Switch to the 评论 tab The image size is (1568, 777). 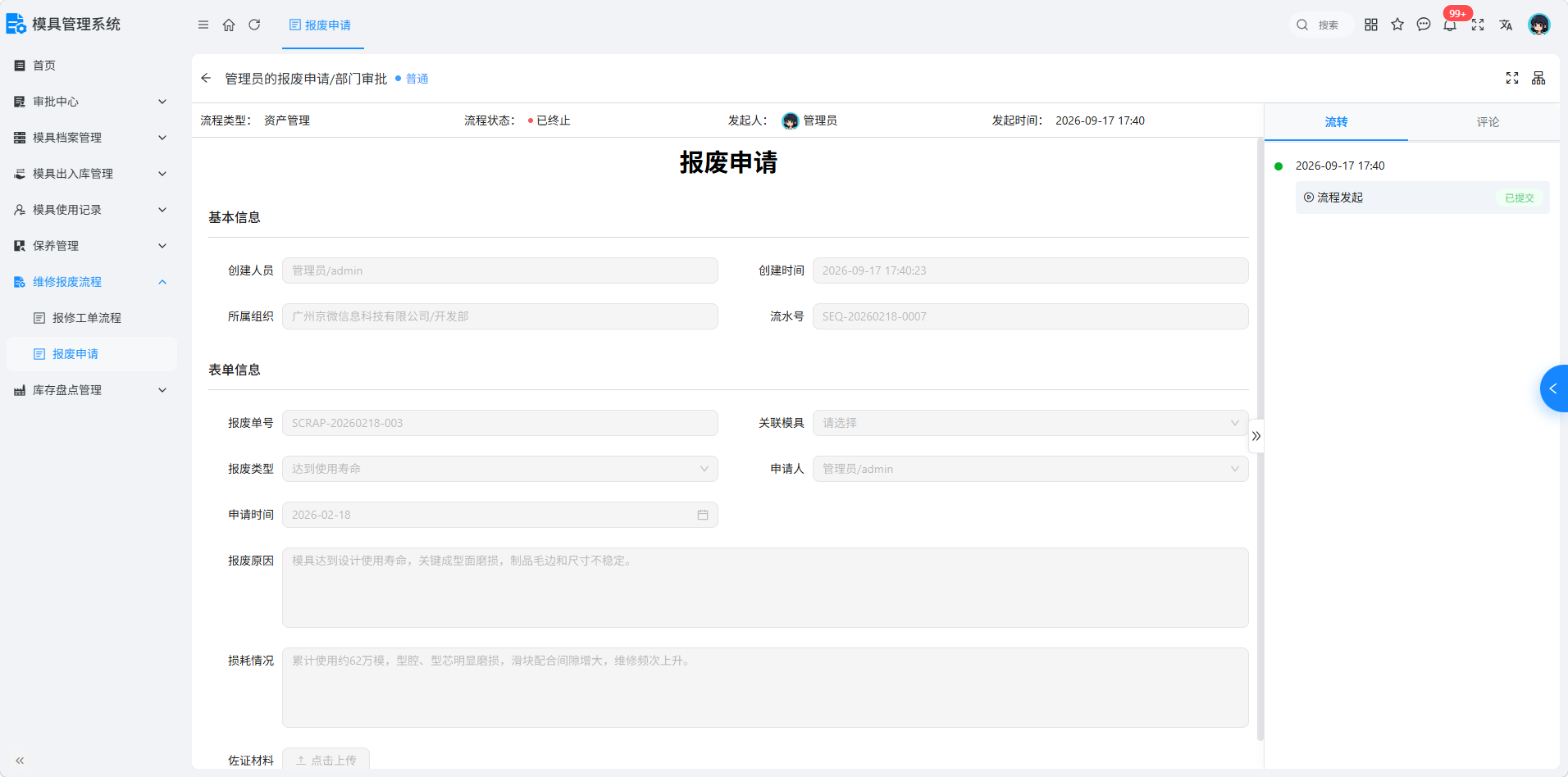pos(1488,122)
